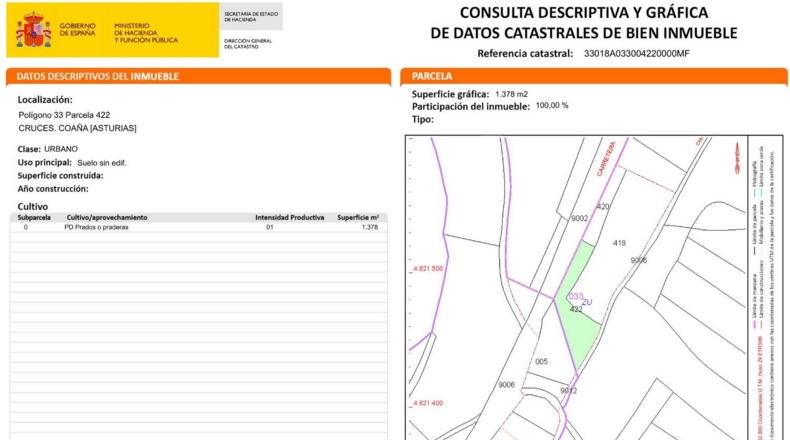Click the 'Subparcela' column header
790x440 pixels.
tap(34, 218)
